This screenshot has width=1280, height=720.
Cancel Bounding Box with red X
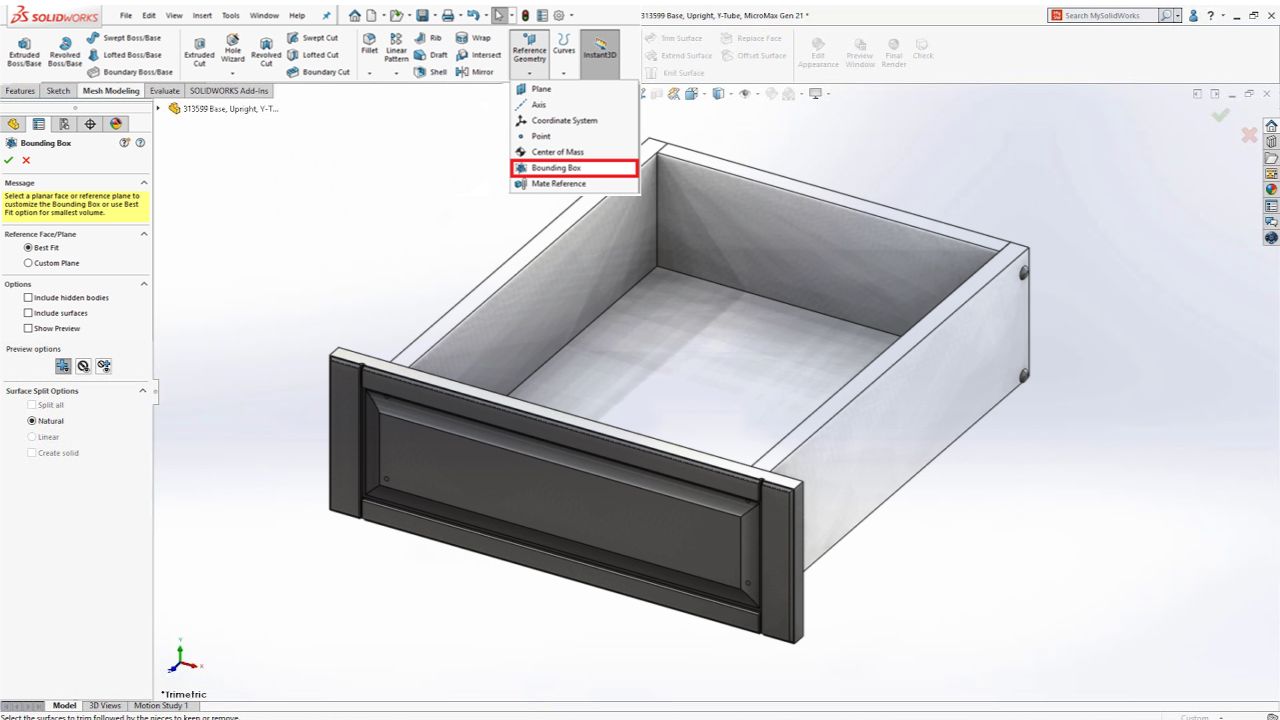pos(26,159)
